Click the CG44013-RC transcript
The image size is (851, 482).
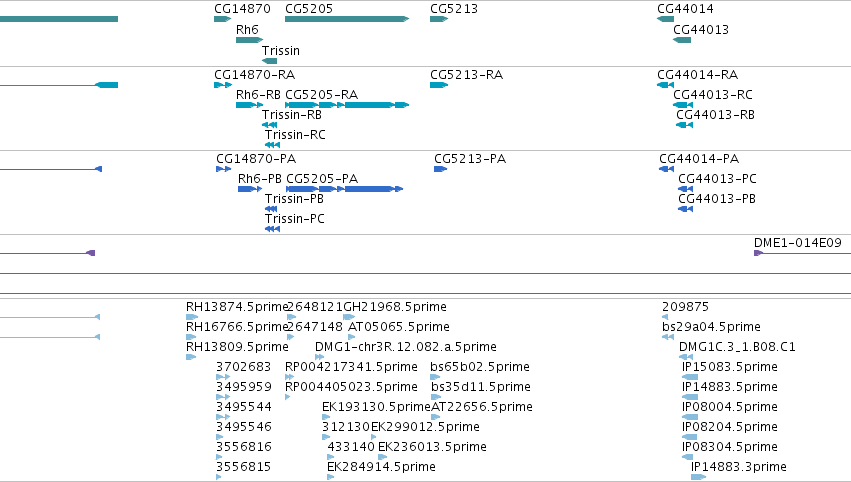point(683,105)
